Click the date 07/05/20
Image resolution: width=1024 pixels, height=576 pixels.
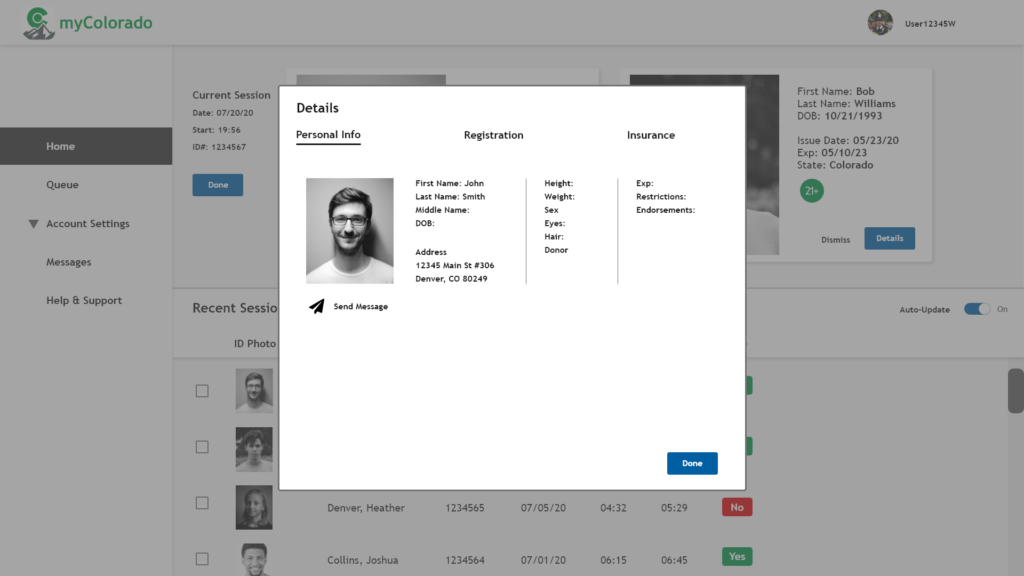[x=543, y=507]
